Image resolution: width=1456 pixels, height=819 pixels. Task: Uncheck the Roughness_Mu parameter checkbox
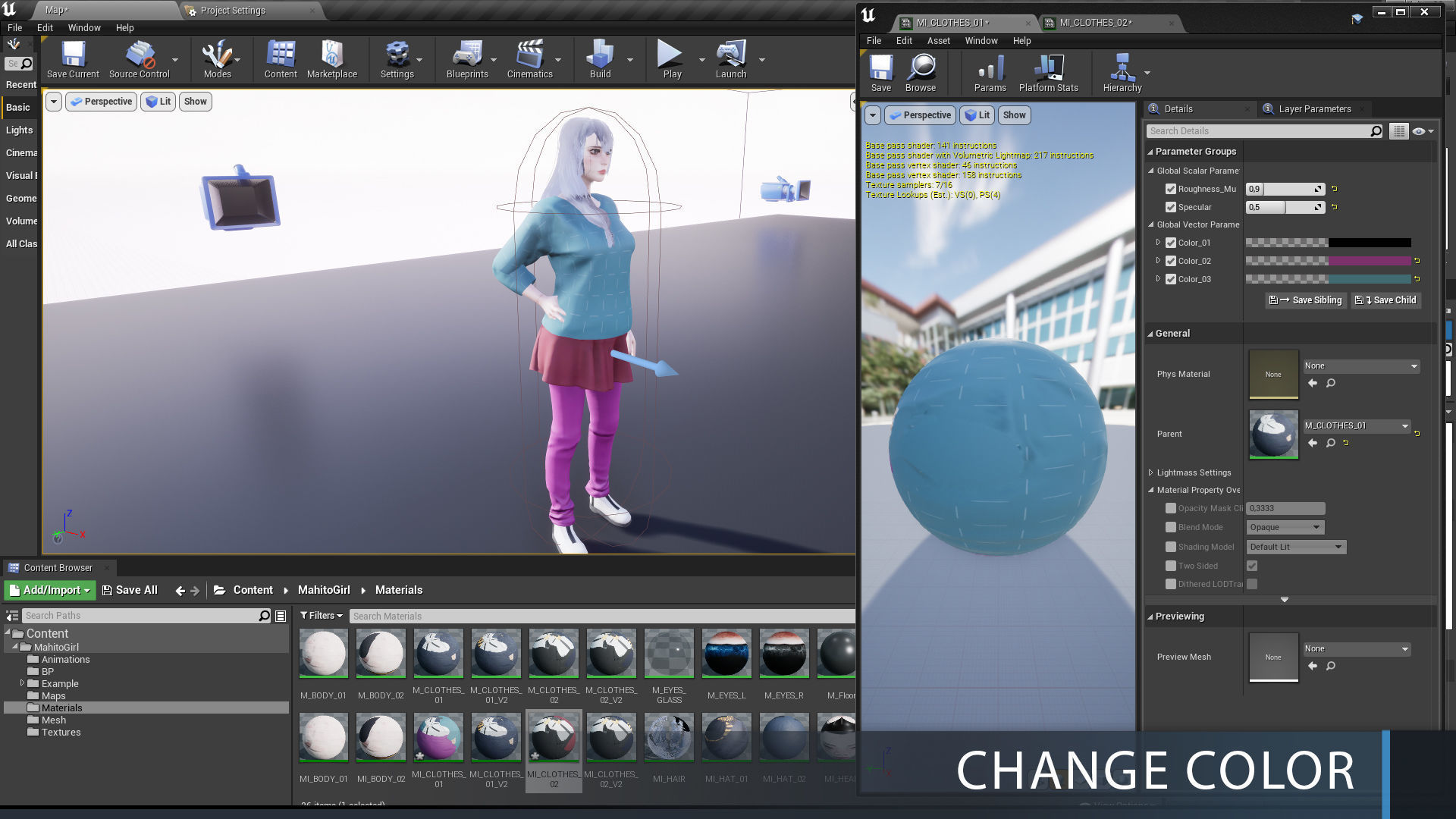click(x=1171, y=189)
